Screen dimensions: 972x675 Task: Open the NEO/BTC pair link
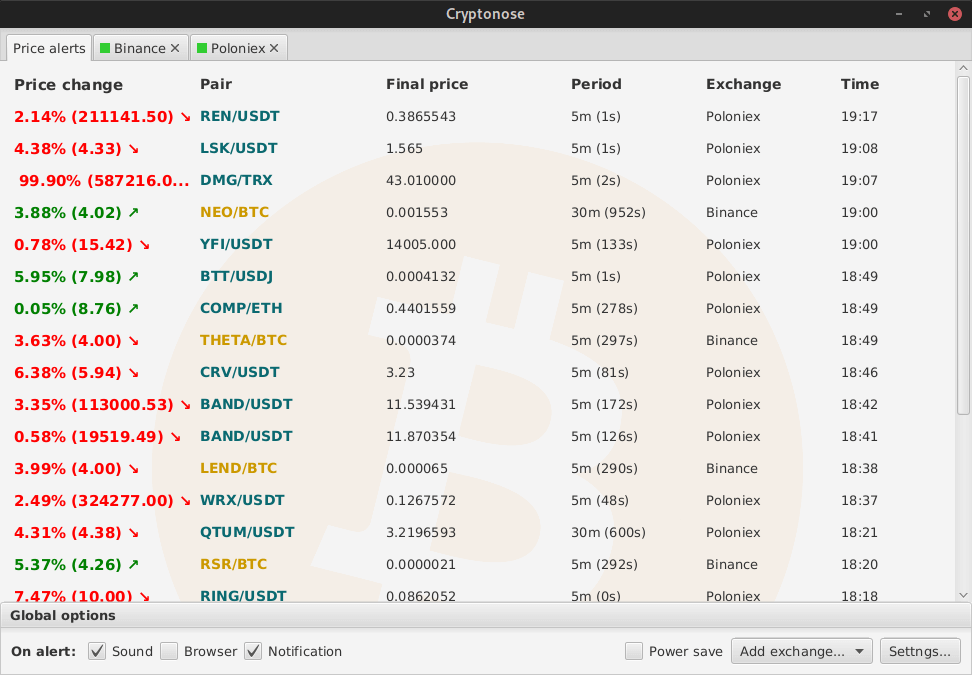234,213
